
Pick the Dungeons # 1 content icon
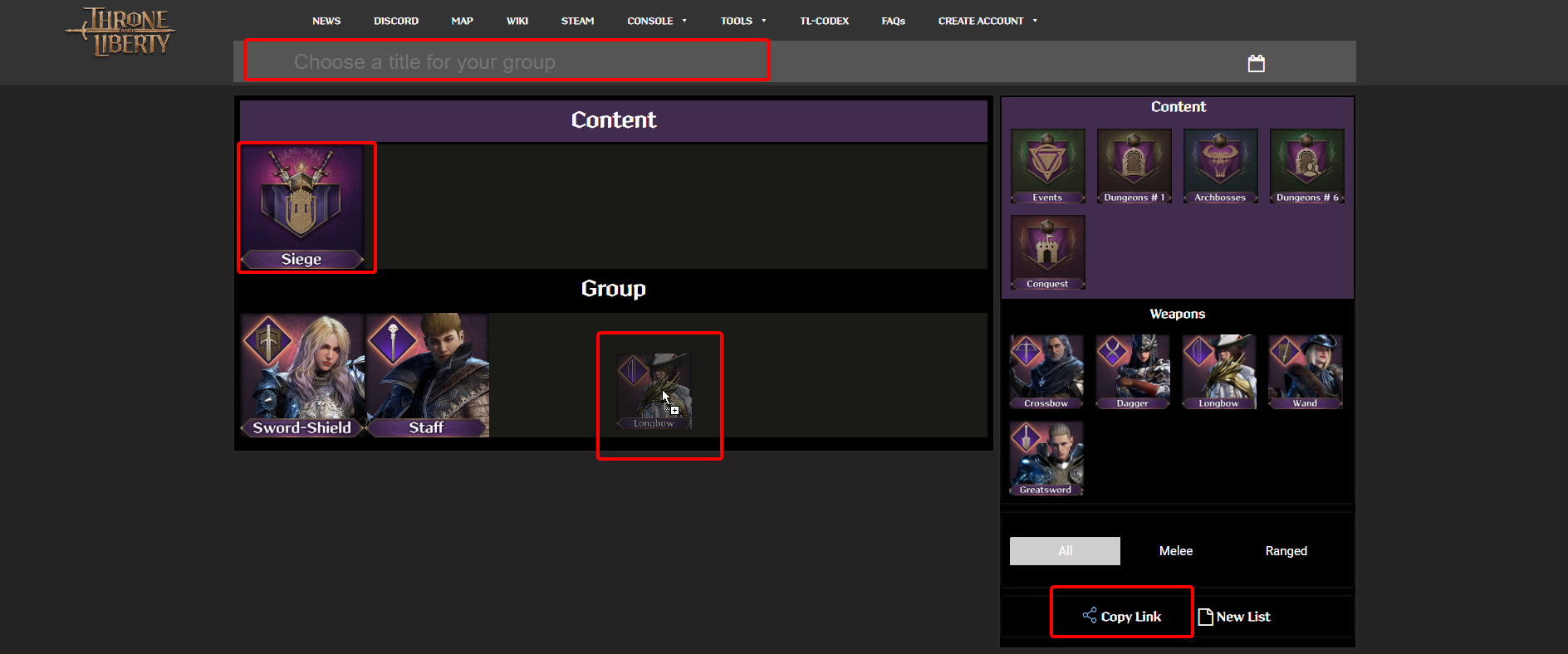click(1134, 166)
